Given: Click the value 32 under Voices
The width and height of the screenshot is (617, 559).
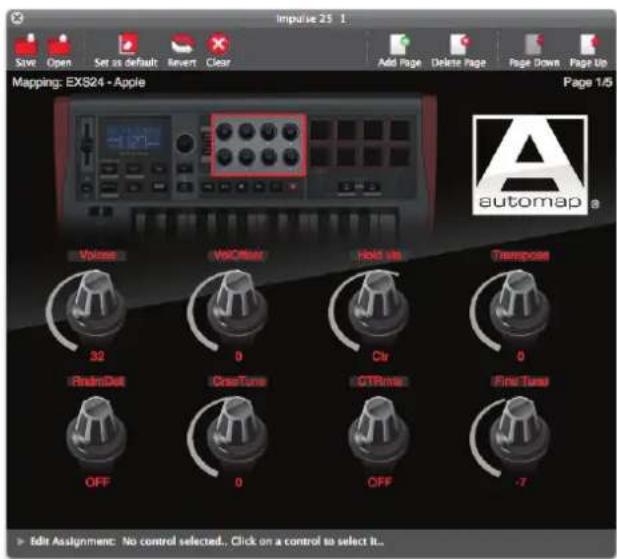Looking at the screenshot, I should point(97,356).
